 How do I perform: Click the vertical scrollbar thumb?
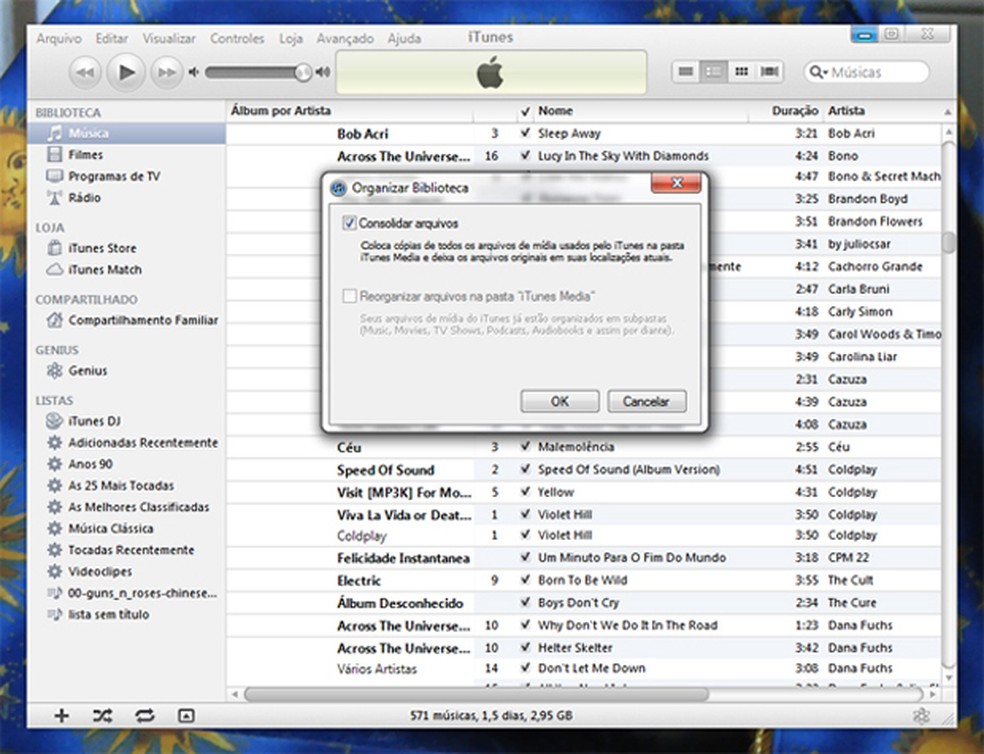coord(949,242)
